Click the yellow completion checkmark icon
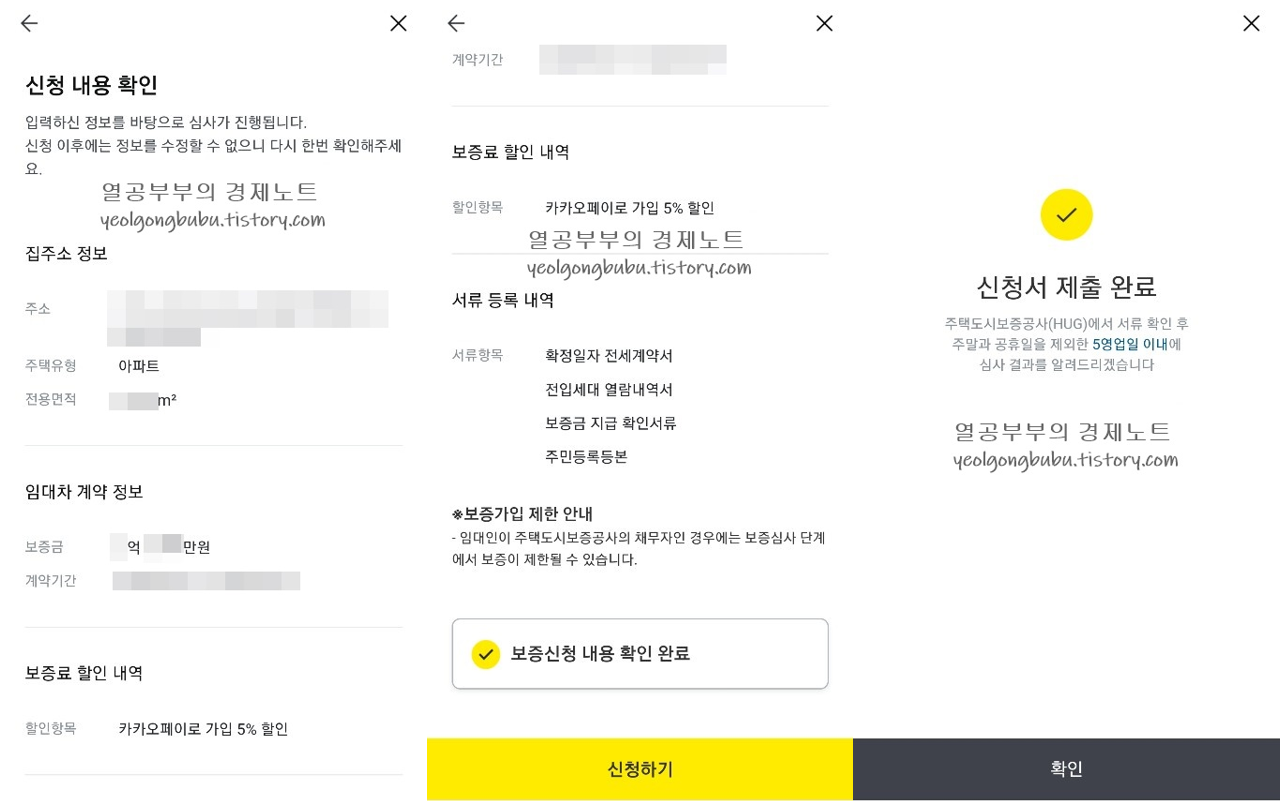 [x=1066, y=214]
